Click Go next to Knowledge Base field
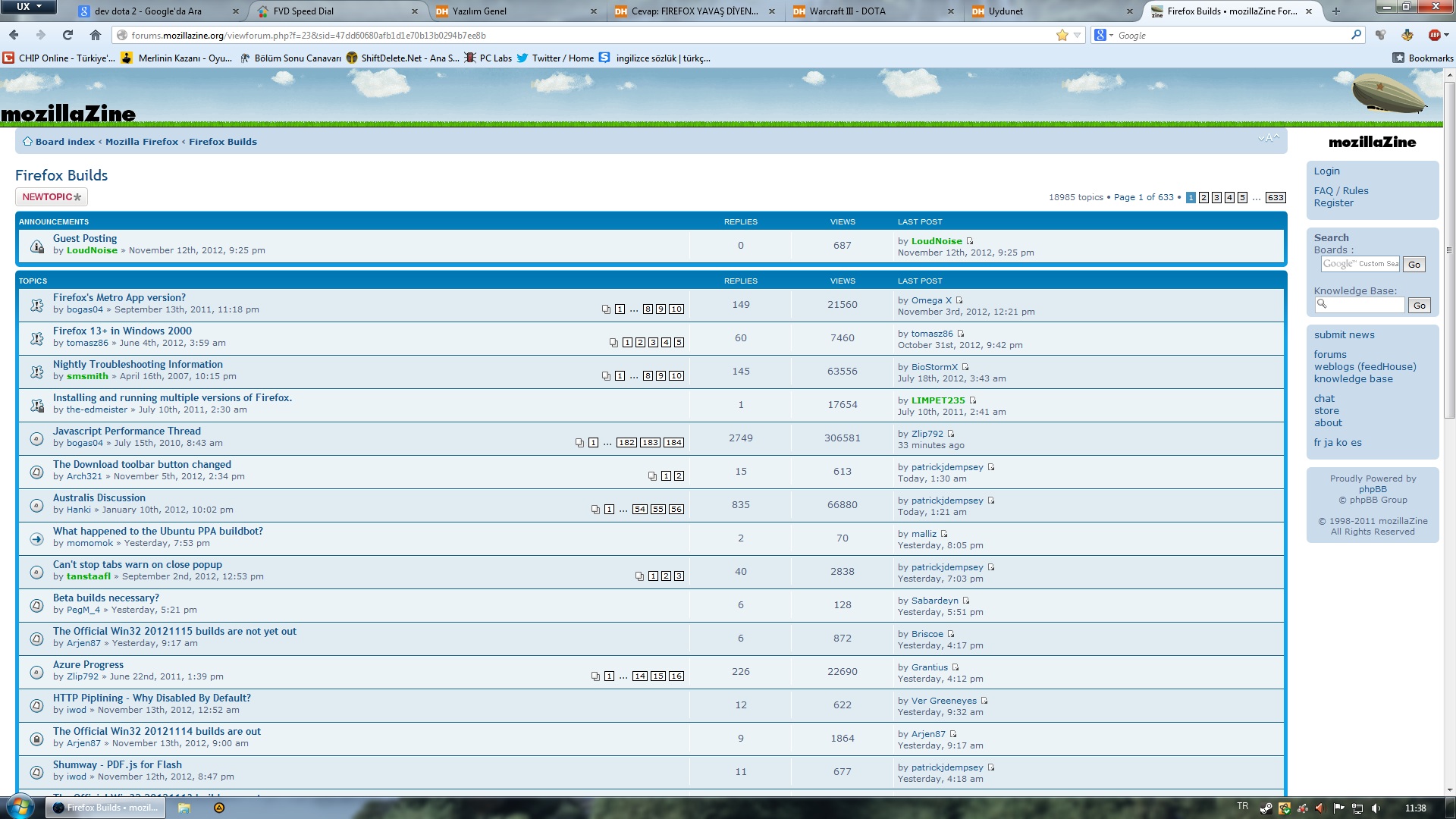The height and width of the screenshot is (819, 1456). point(1420,306)
